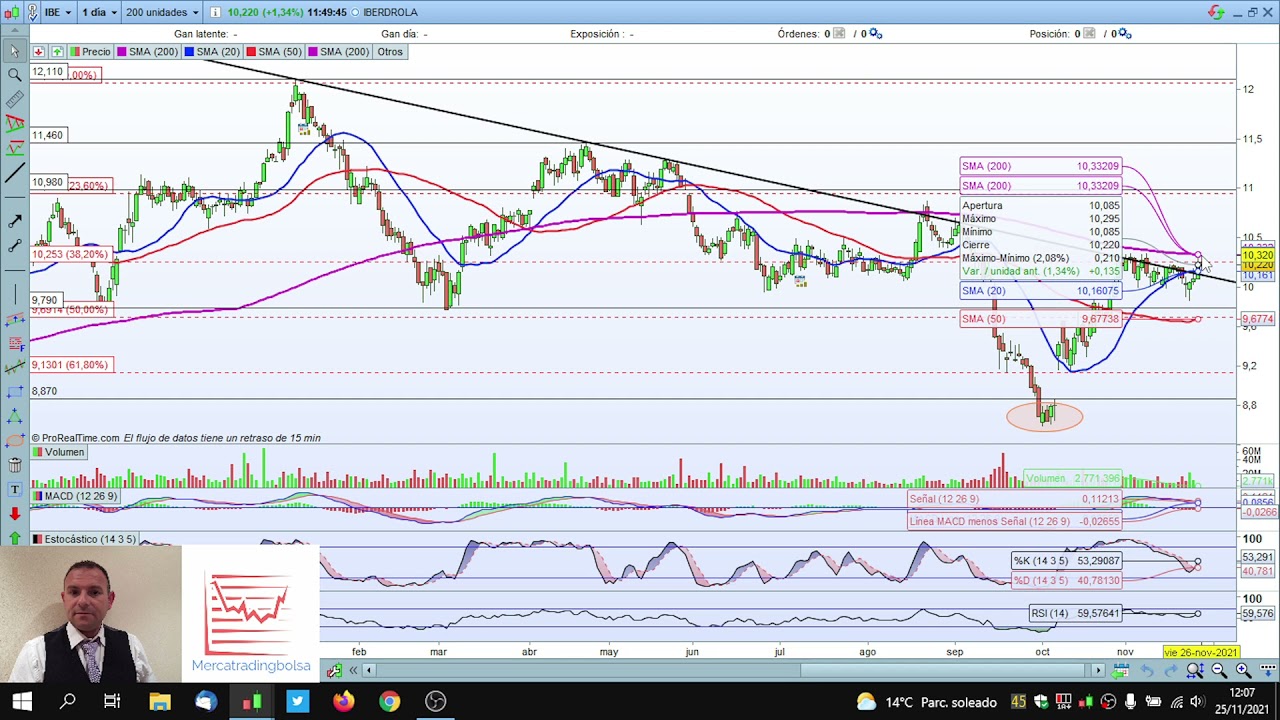The height and width of the screenshot is (720, 1280).
Task: Click the green sync refresh icon top right
Action: point(1216,12)
